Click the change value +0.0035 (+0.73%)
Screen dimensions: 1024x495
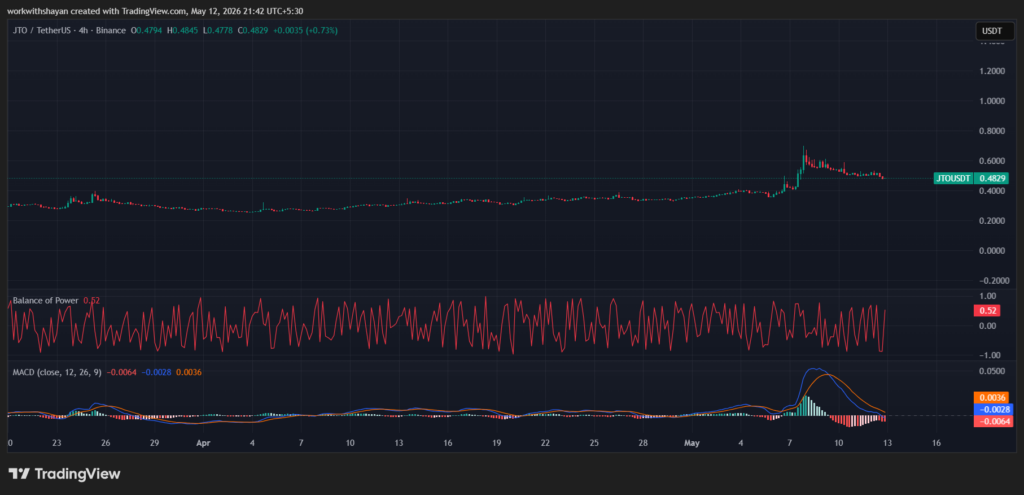coord(306,30)
